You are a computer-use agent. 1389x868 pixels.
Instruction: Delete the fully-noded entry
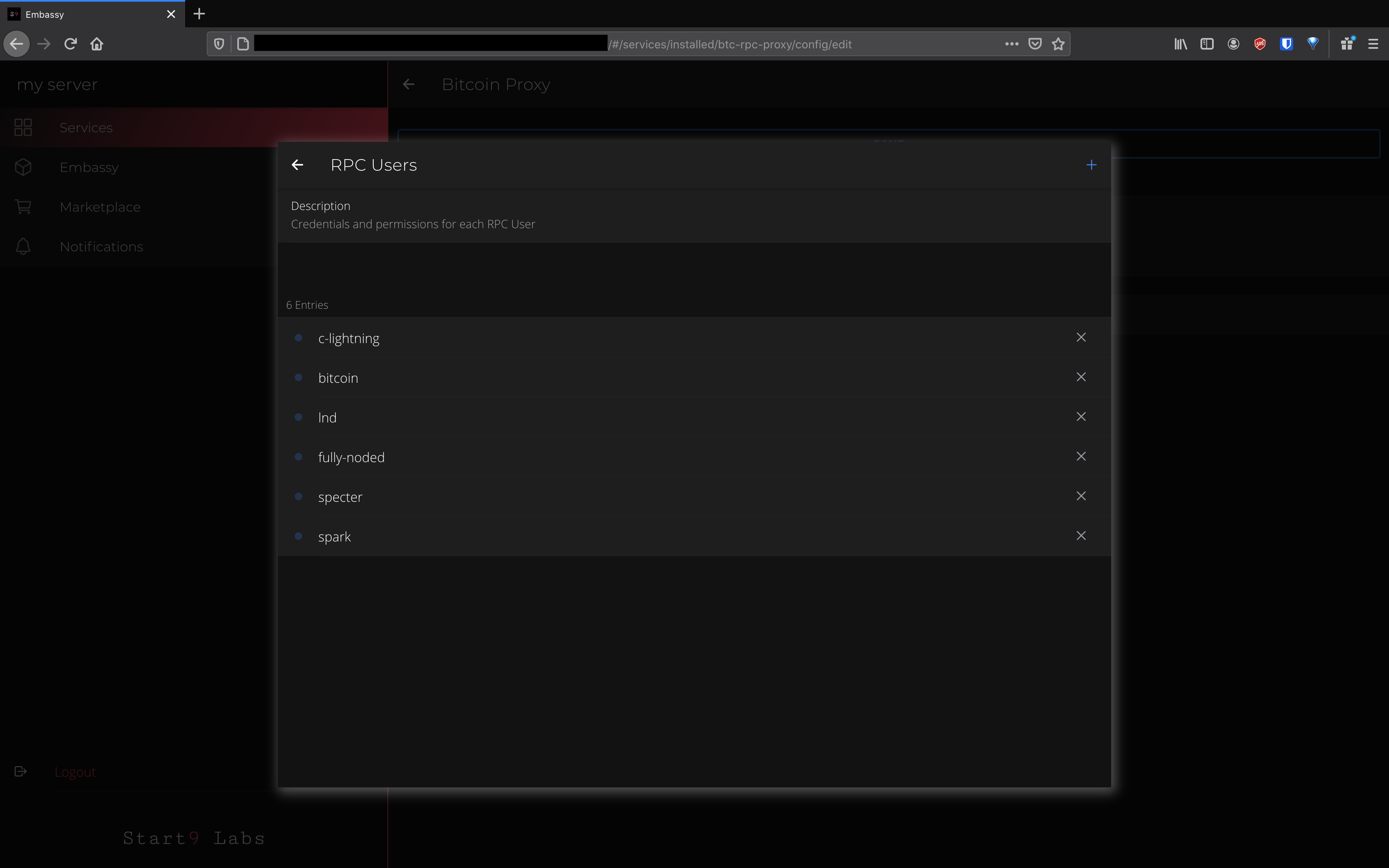(1081, 456)
